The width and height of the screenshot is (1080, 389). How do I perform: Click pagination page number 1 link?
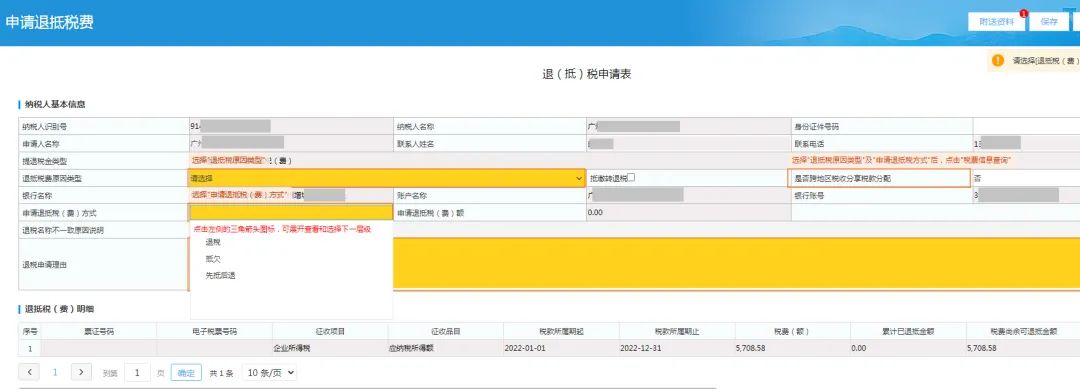click(x=55, y=372)
